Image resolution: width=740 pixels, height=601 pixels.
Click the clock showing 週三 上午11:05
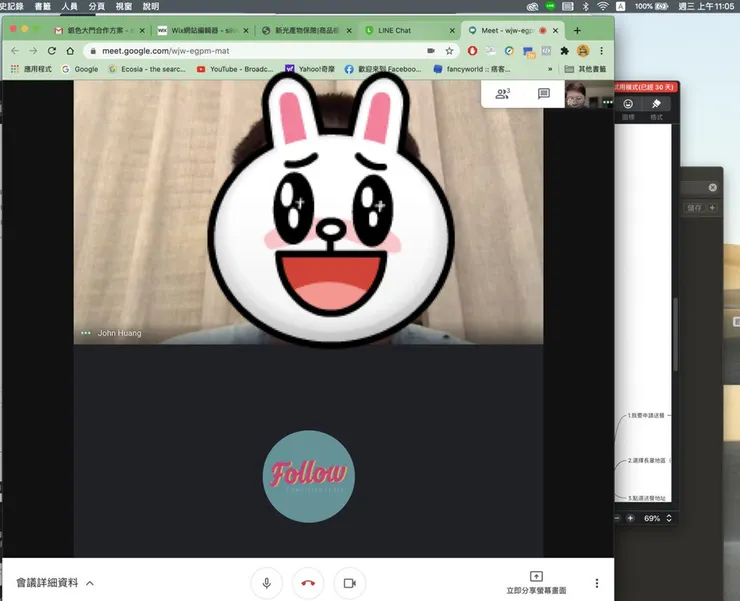coord(706,6)
